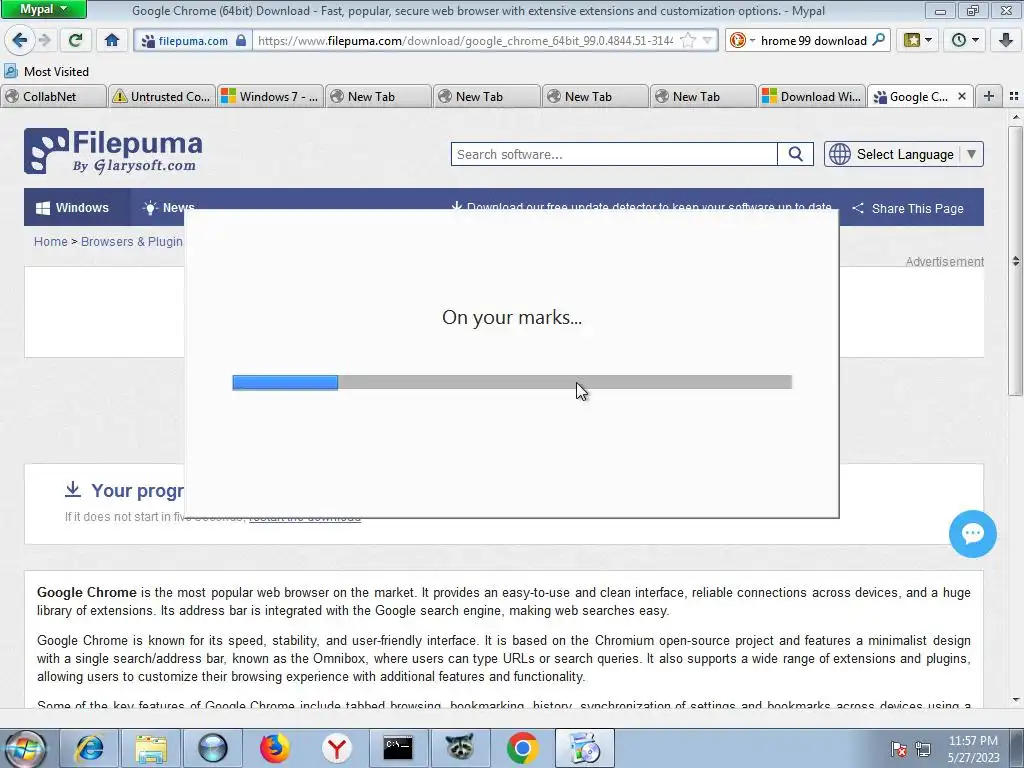Close the Google Chrome download tab

pyautogui.click(x=961, y=97)
